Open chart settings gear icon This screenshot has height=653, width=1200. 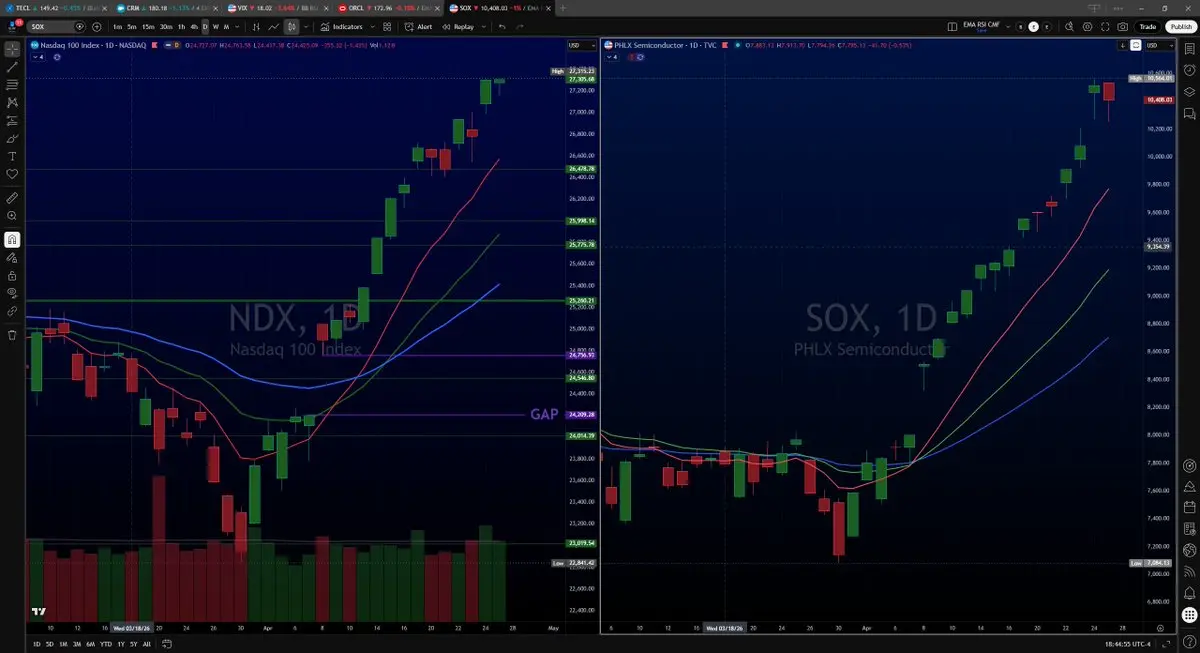1087,26
